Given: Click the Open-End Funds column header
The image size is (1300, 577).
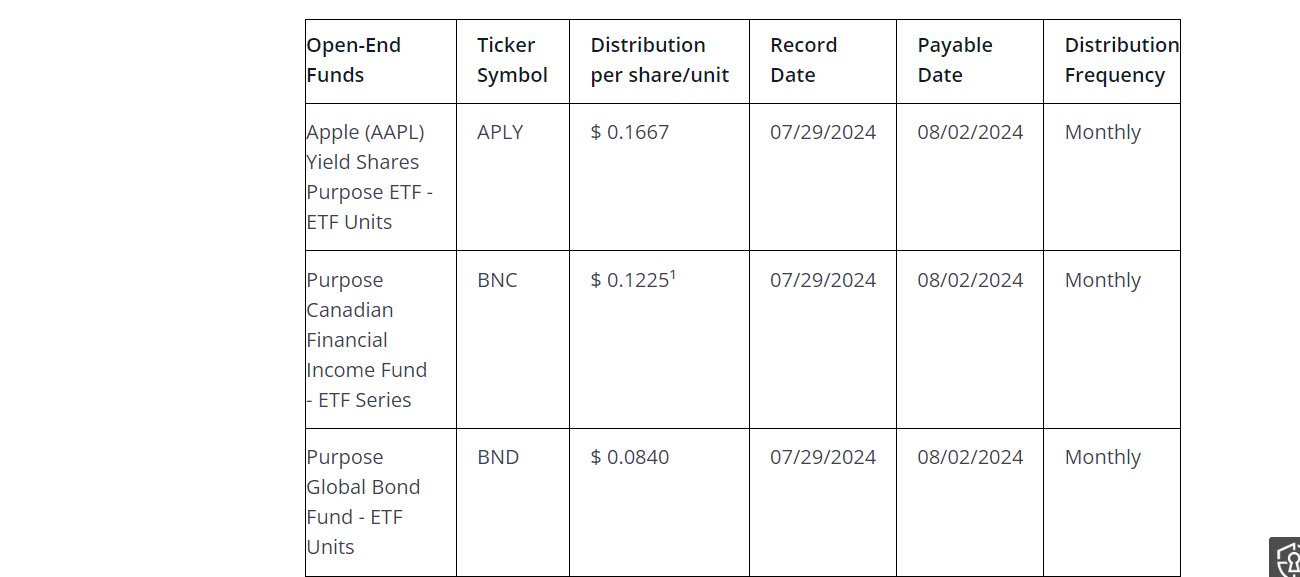Looking at the screenshot, I should pyautogui.click(x=354, y=60).
